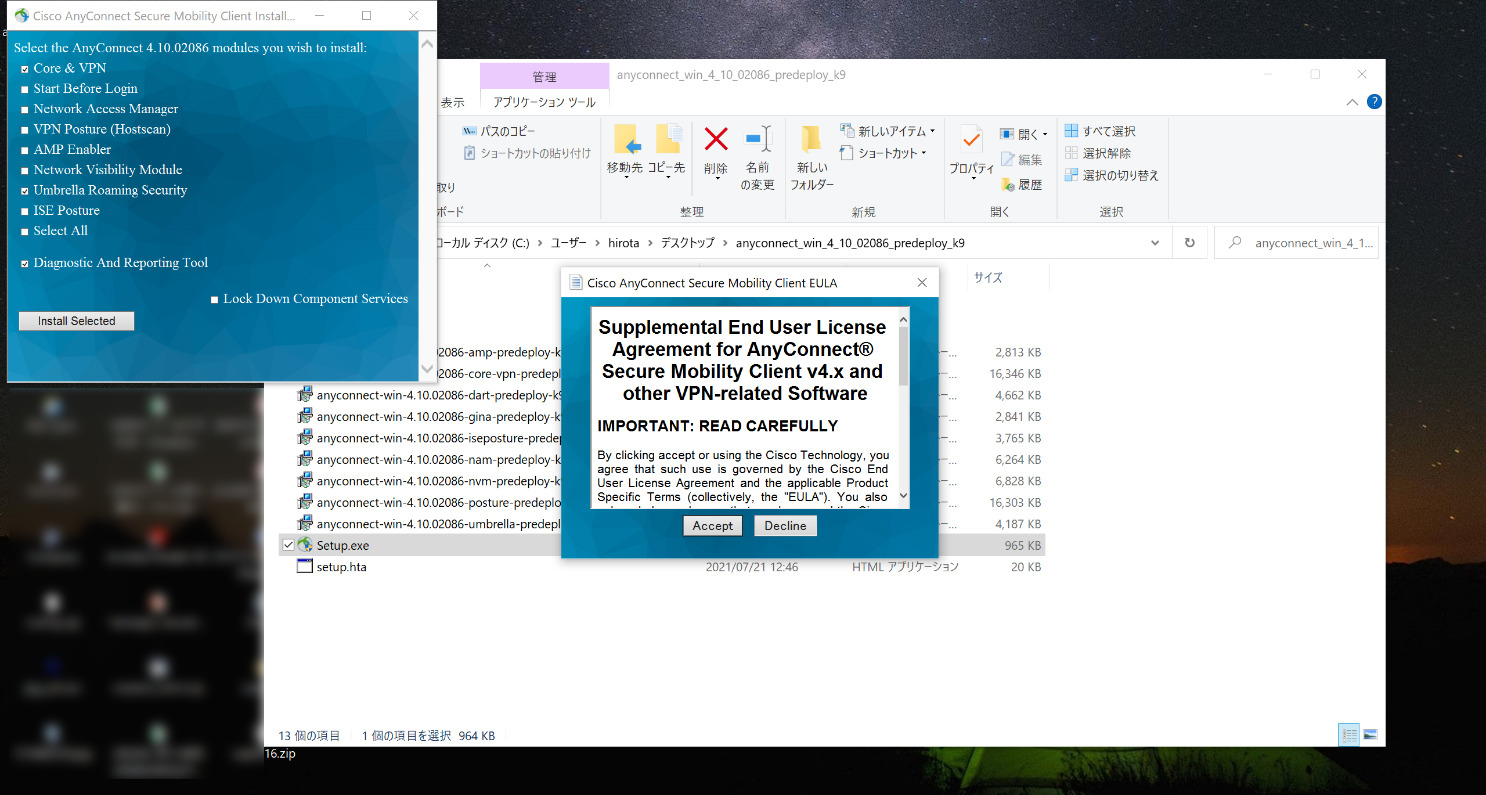
Task: Click the New Folder (新しいフォルダー) icon
Action: click(x=811, y=140)
